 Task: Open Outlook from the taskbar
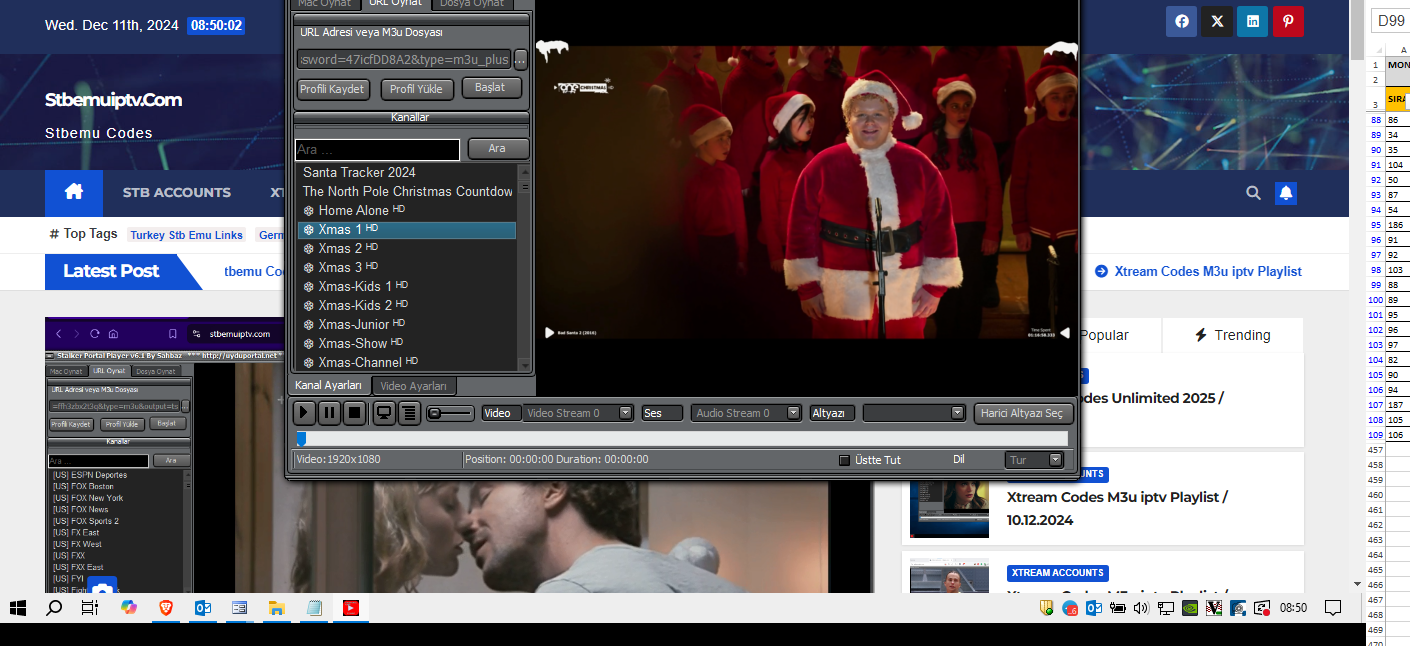(x=203, y=608)
